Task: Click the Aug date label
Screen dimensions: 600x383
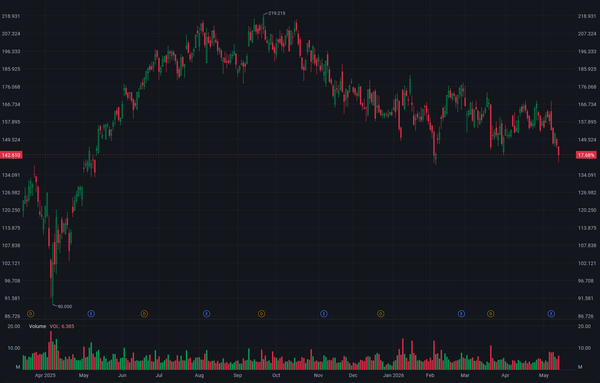Action: pos(199,375)
